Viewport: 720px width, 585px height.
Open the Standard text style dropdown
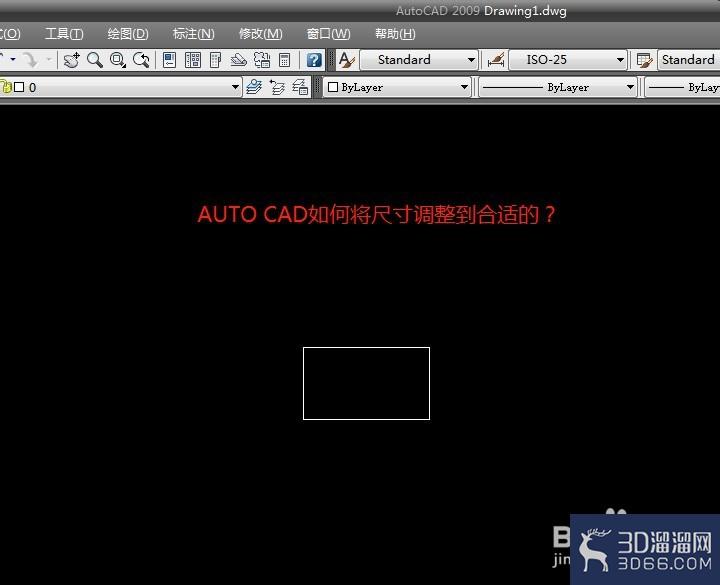[x=418, y=60]
